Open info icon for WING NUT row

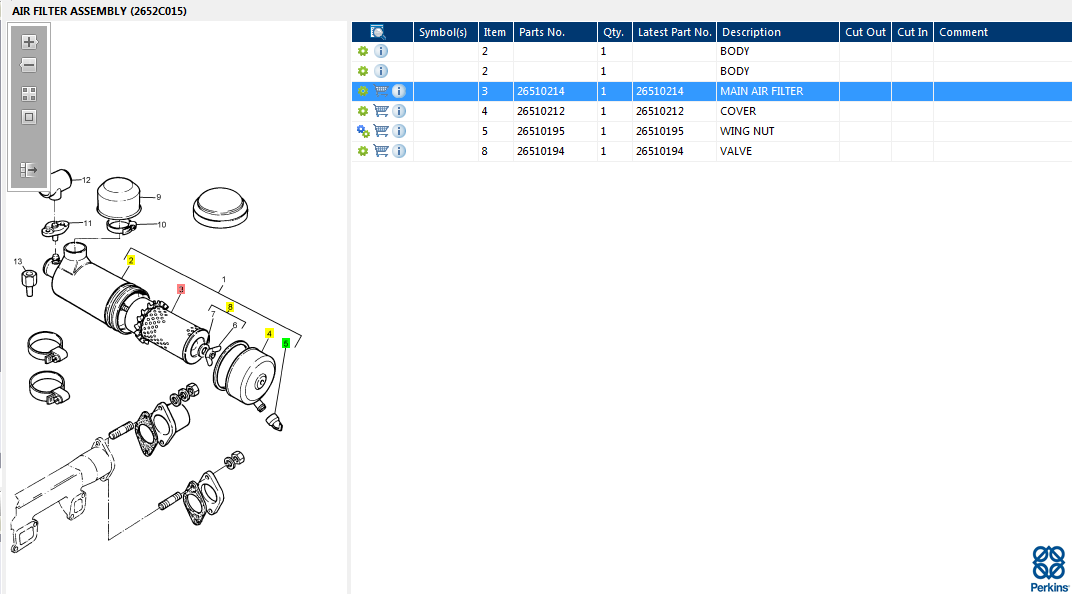point(399,131)
